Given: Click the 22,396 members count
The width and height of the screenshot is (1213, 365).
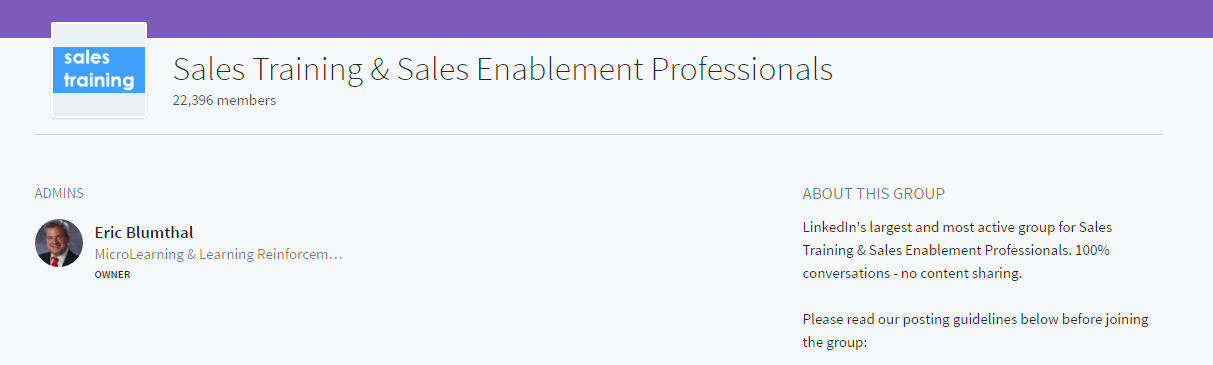Looking at the screenshot, I should [224, 100].
